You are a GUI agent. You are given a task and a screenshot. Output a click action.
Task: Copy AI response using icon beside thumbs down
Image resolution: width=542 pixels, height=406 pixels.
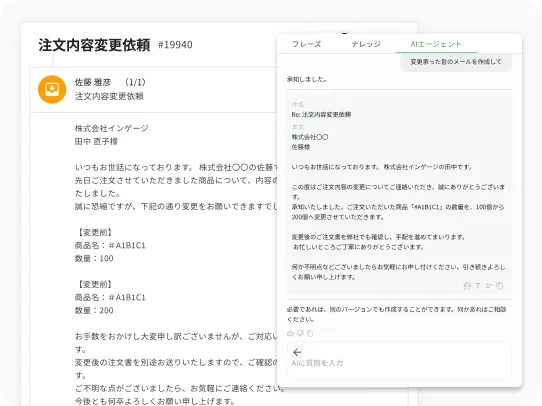click(310, 333)
